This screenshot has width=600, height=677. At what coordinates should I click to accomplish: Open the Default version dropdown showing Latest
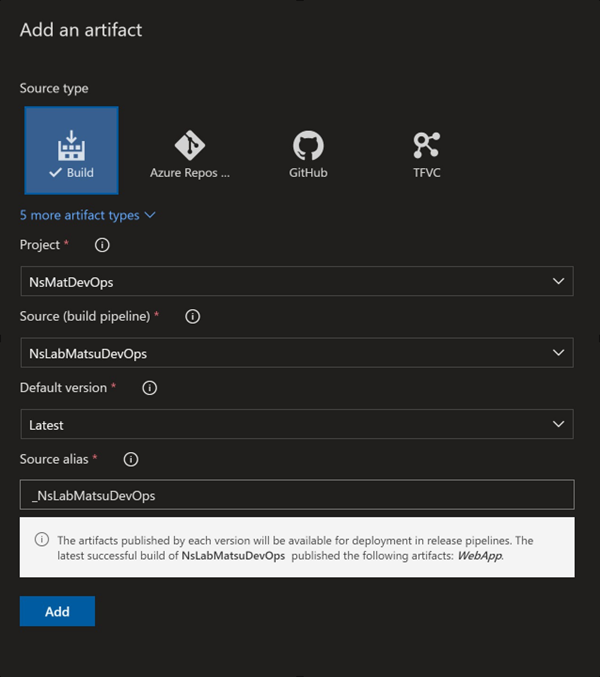297,424
